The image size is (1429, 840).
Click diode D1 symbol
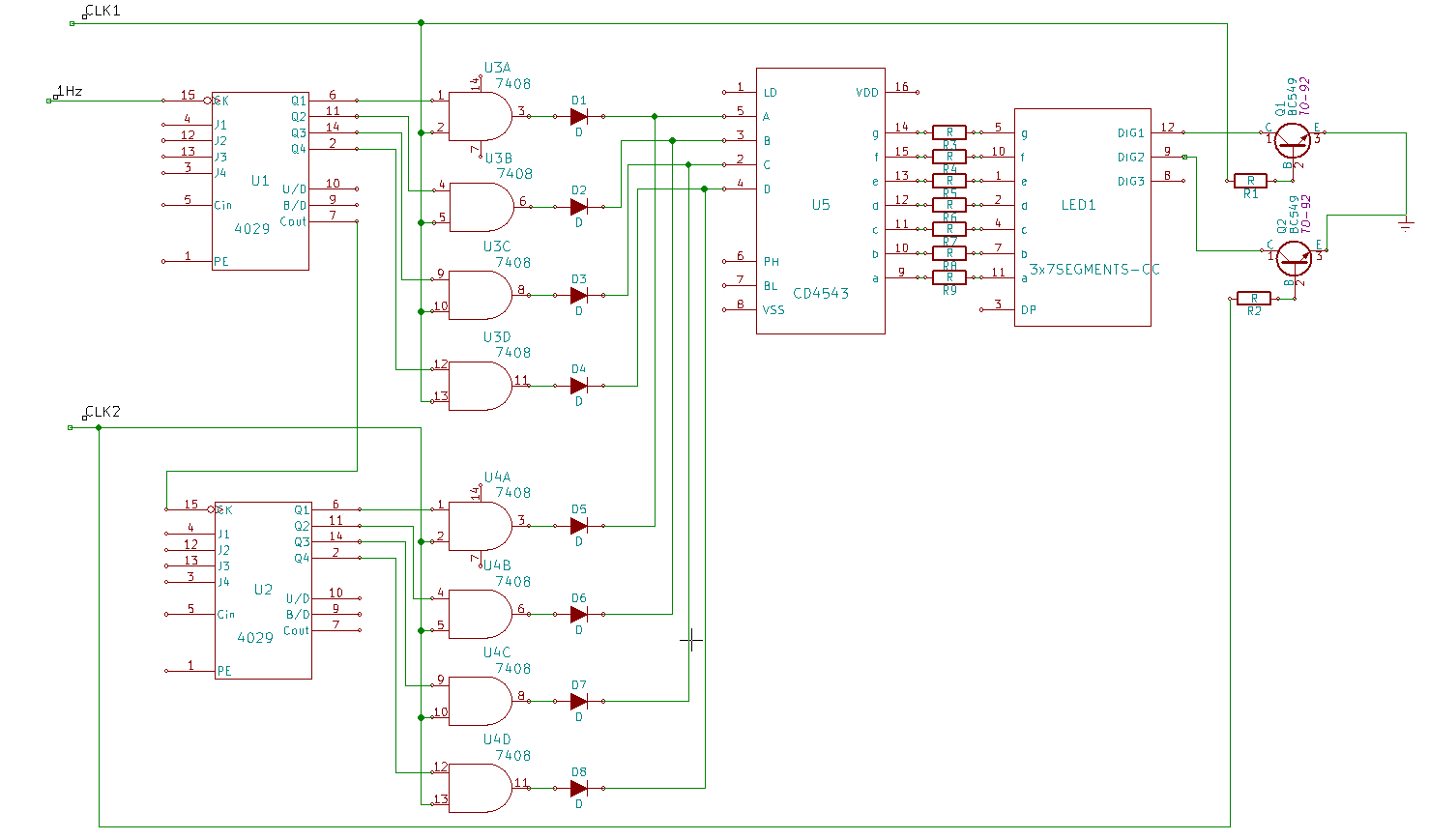(579, 117)
